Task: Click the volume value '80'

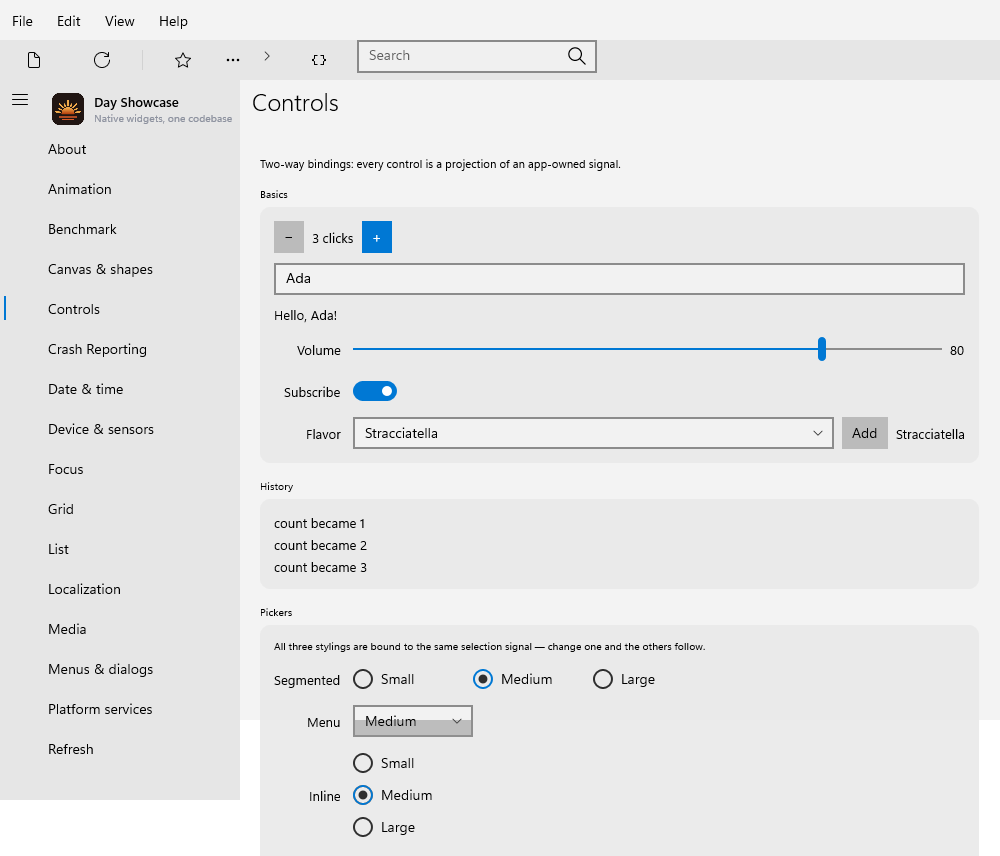Action: [x=957, y=351]
